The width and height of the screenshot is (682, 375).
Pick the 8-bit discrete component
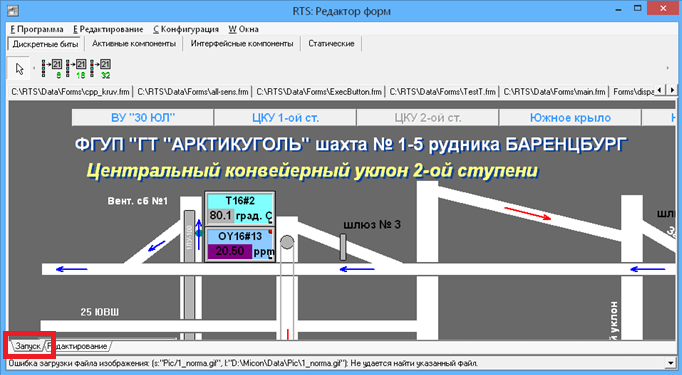tap(51, 69)
